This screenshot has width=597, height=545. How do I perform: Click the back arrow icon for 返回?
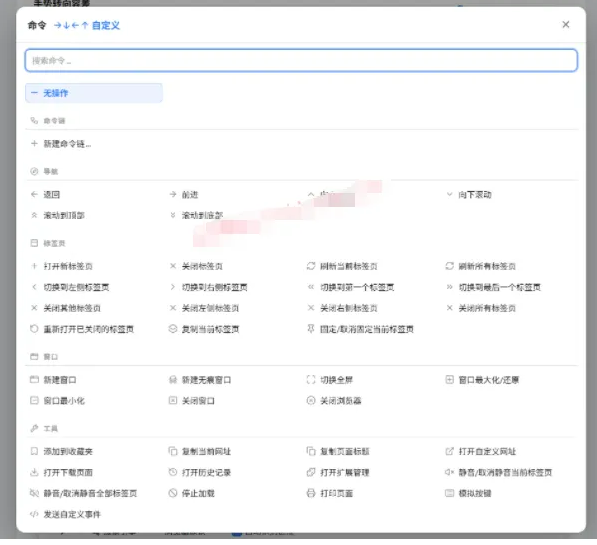point(34,195)
